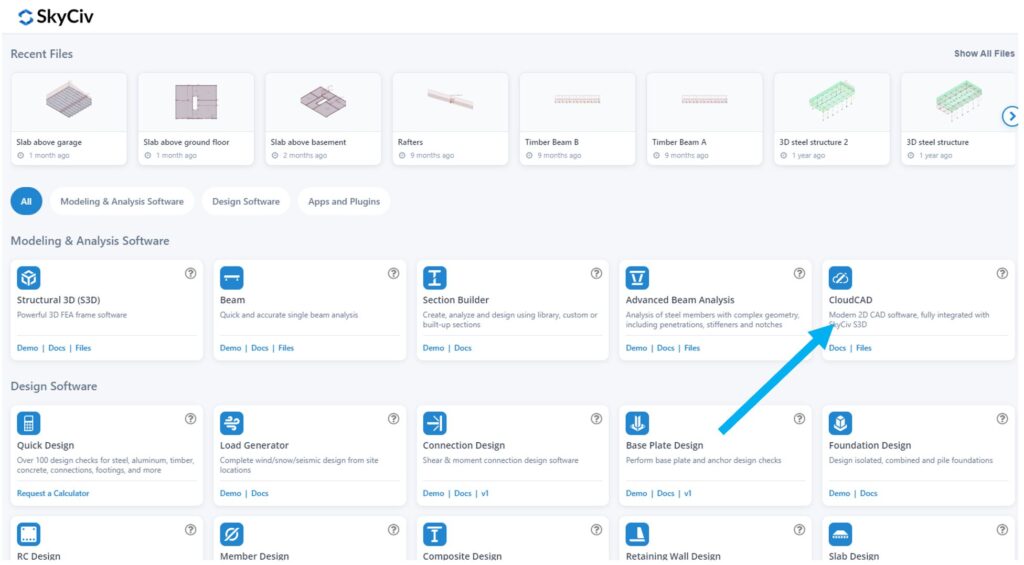
Task: Open Beam Demo link
Action: [x=231, y=348]
